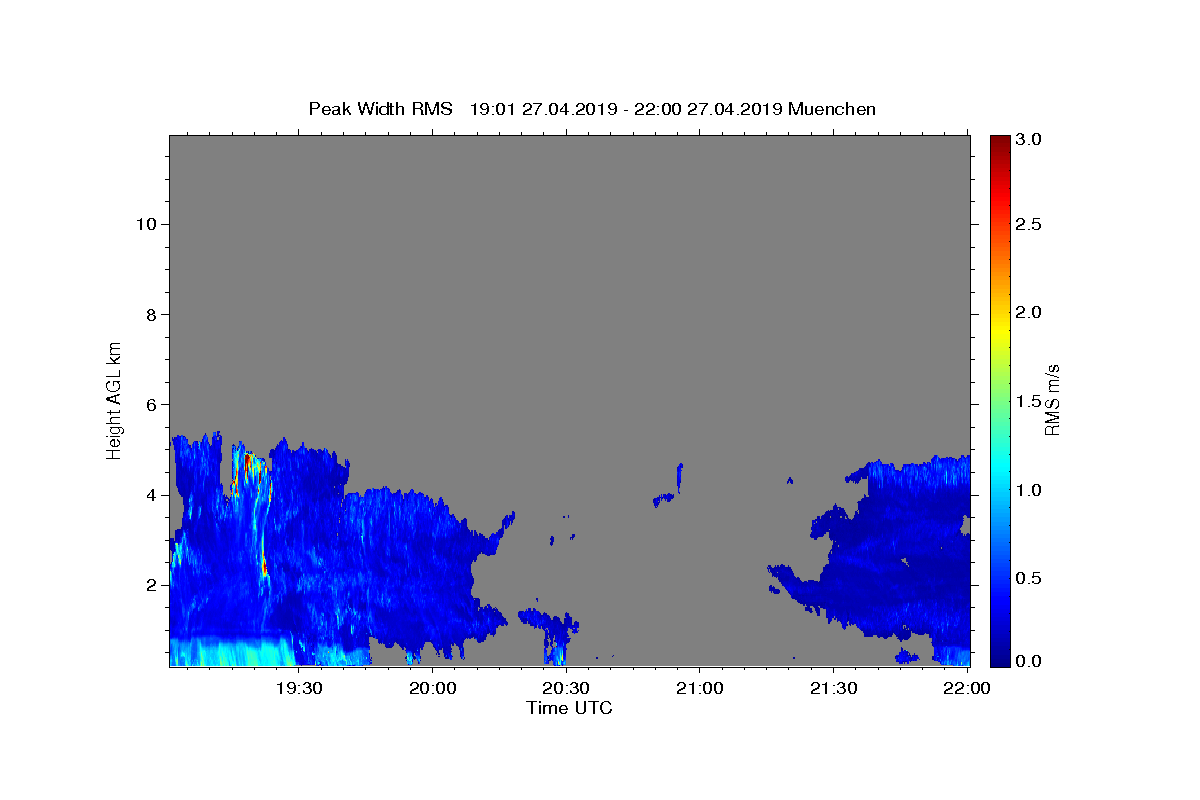Click the colorbar value 1.0
This screenshot has height=800, width=1200.
pyautogui.click(x=1029, y=490)
